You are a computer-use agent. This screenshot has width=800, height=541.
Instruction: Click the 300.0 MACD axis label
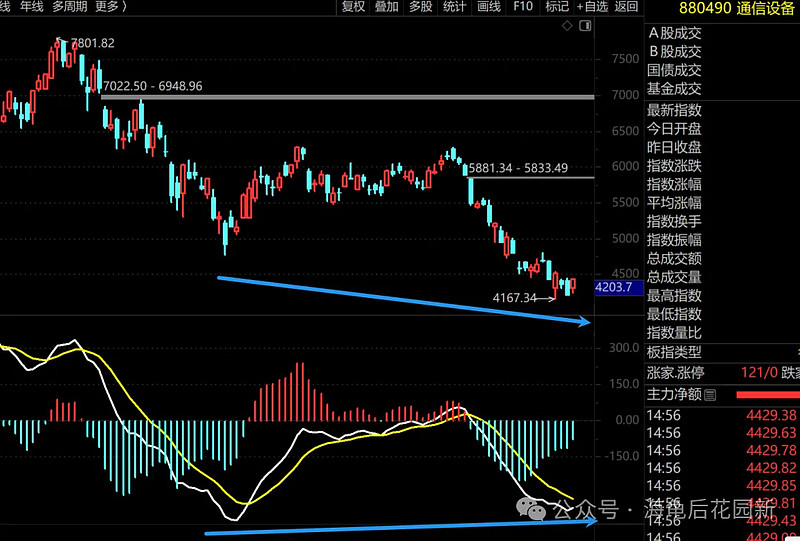624,348
